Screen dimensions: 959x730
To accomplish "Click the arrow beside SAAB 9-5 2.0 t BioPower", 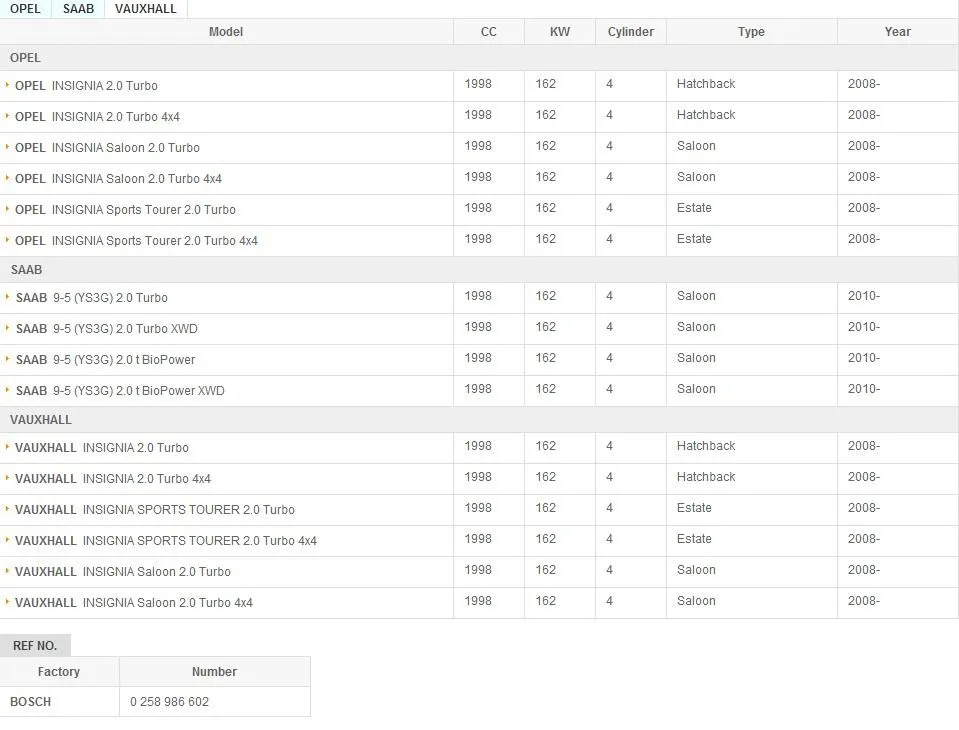I will click(7, 359).
